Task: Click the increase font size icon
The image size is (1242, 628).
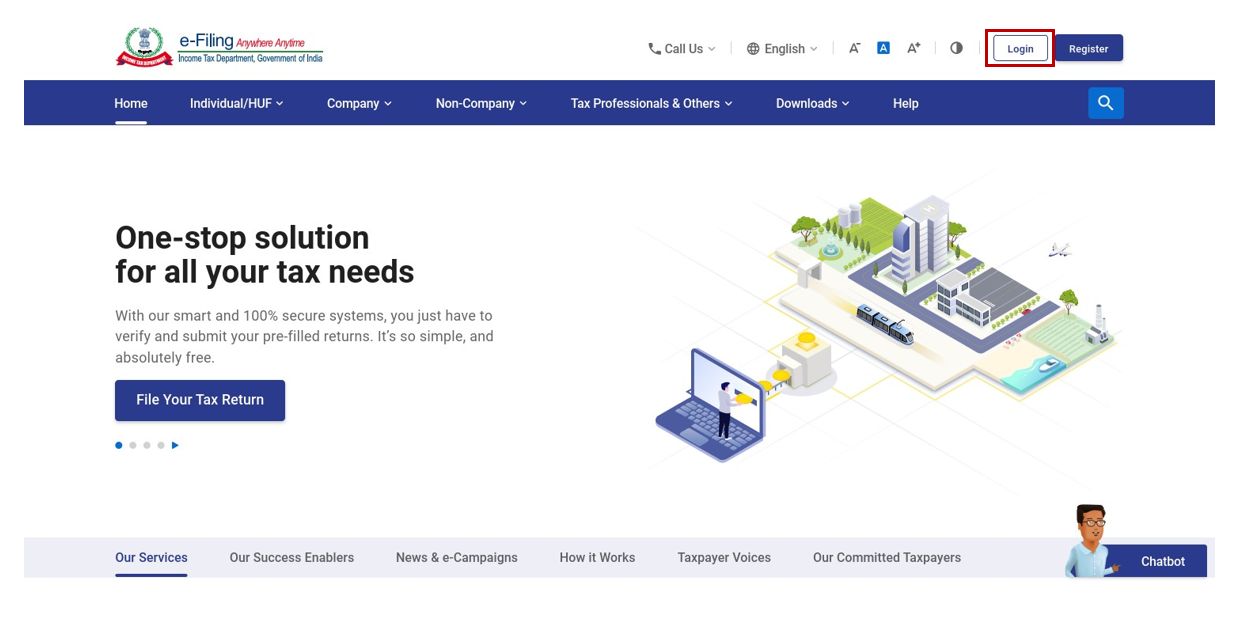Action: tap(913, 48)
